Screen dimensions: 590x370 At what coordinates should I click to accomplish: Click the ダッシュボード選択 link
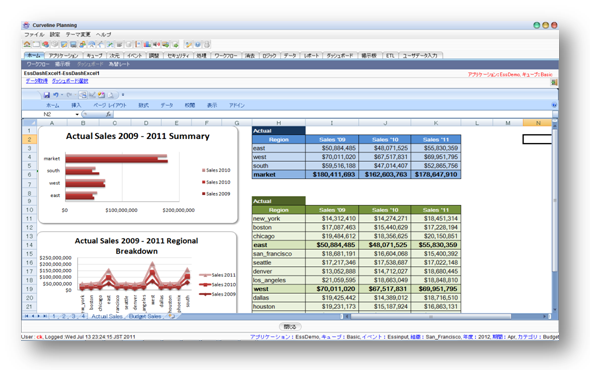tap(70, 81)
